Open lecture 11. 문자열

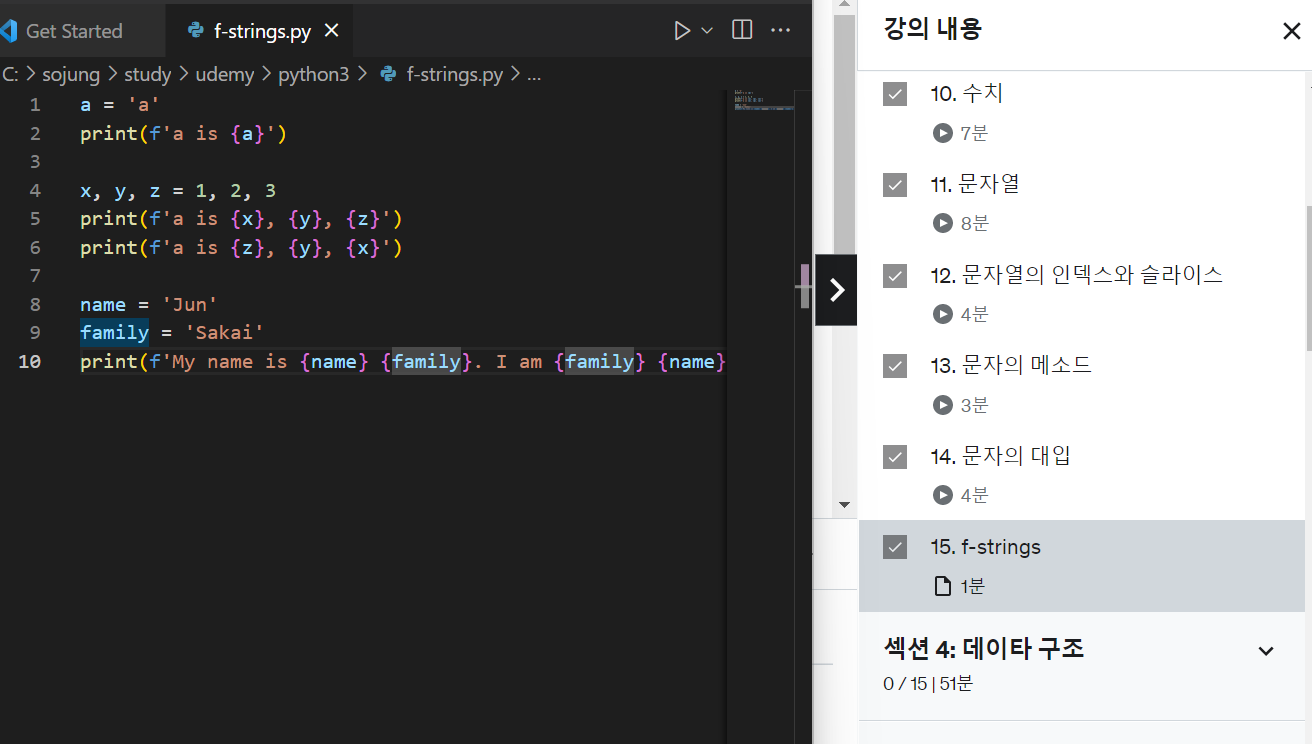tap(974, 185)
